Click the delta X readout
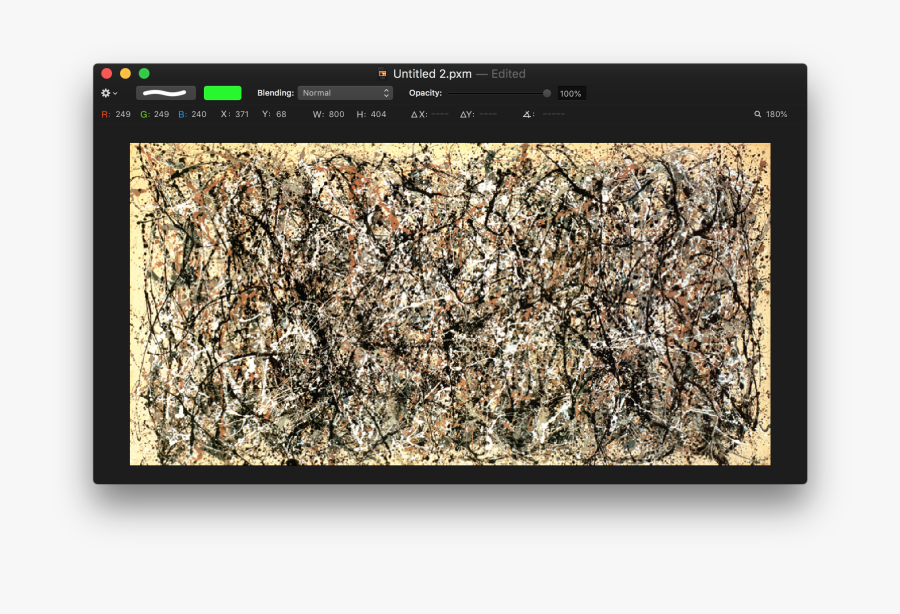Image resolution: width=900 pixels, height=614 pixels. pos(431,115)
